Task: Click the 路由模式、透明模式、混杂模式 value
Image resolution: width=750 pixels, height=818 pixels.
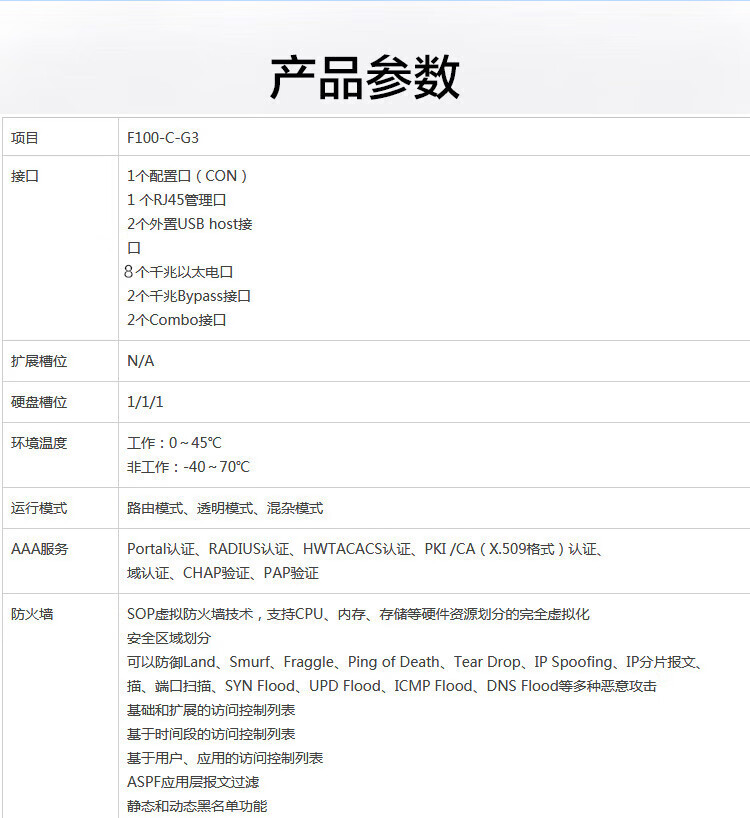Action: tap(225, 508)
